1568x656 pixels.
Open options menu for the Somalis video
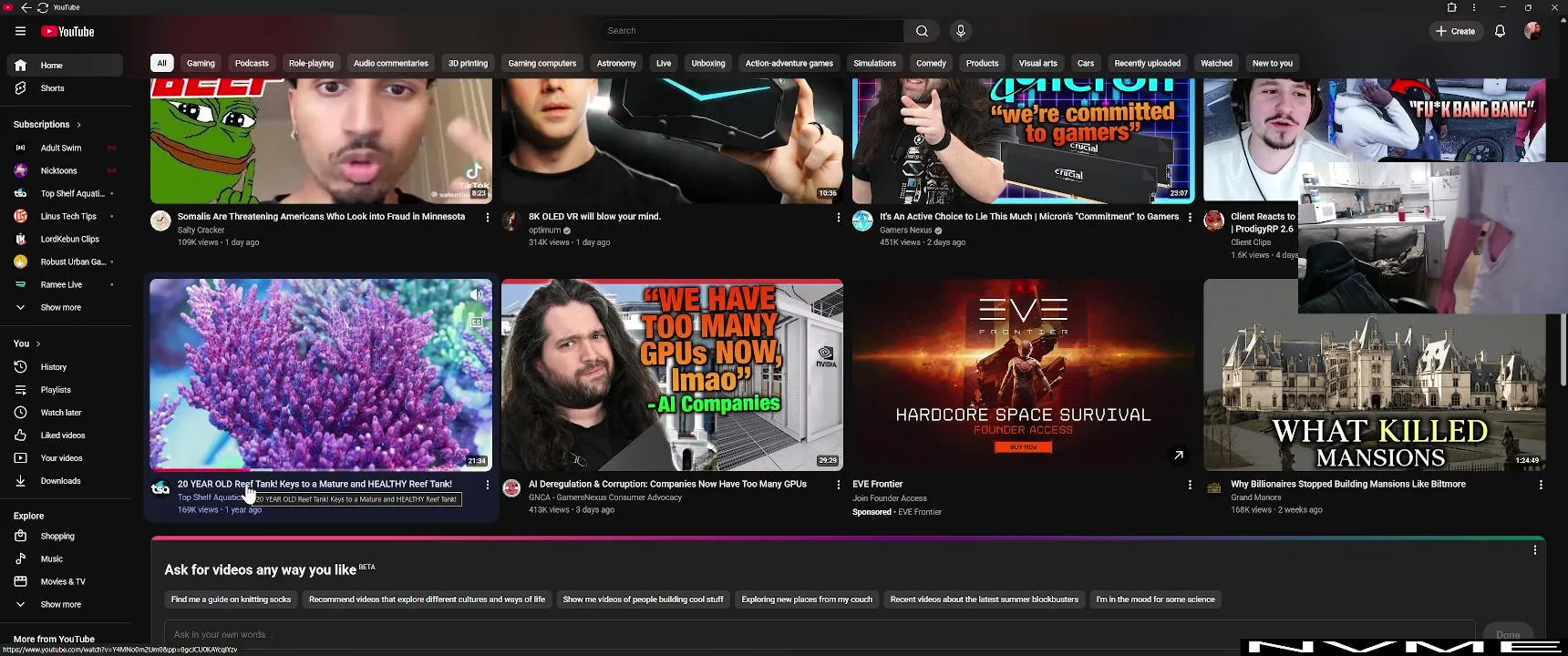point(488,218)
